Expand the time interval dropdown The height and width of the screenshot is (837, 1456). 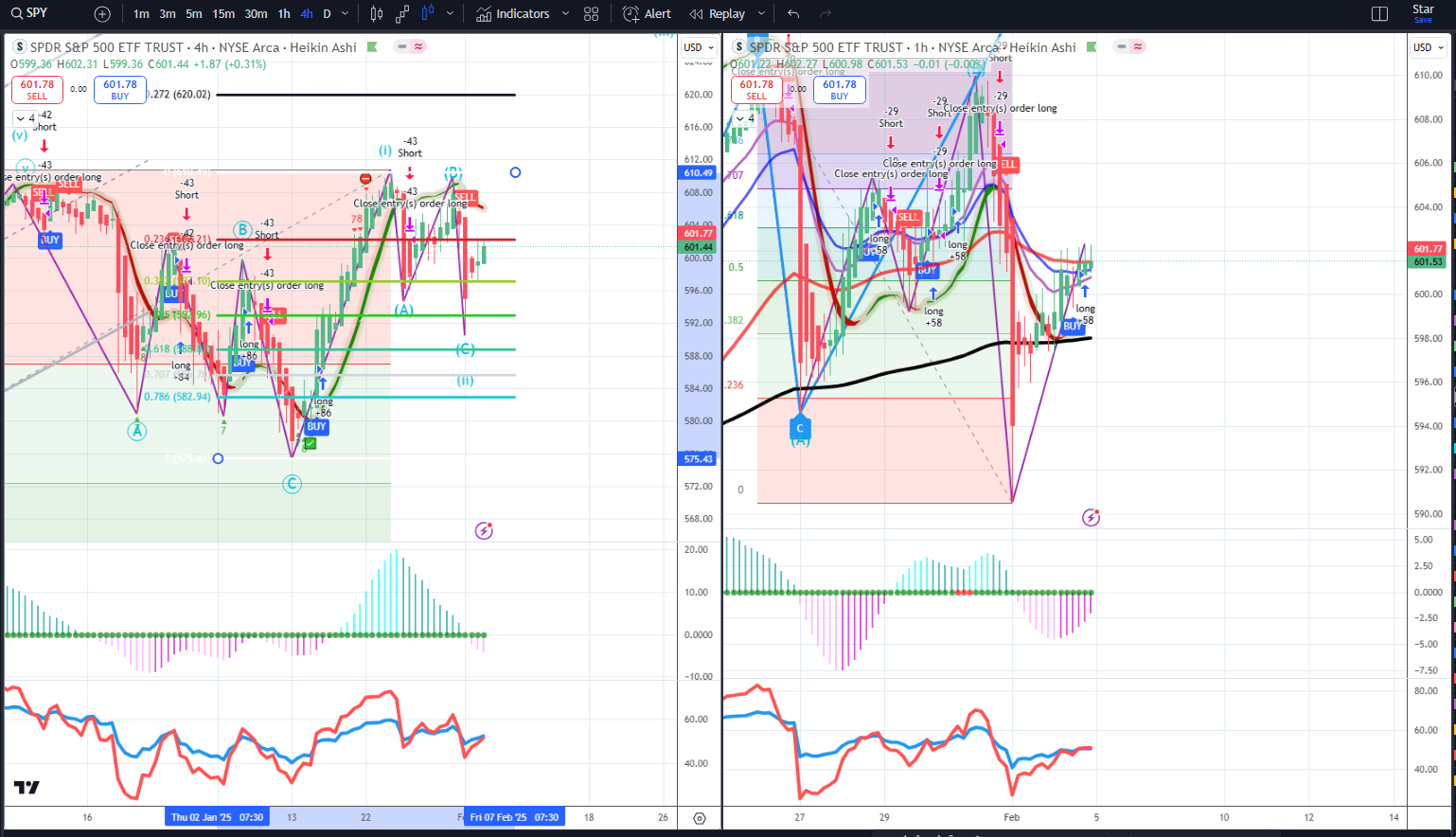click(x=346, y=14)
